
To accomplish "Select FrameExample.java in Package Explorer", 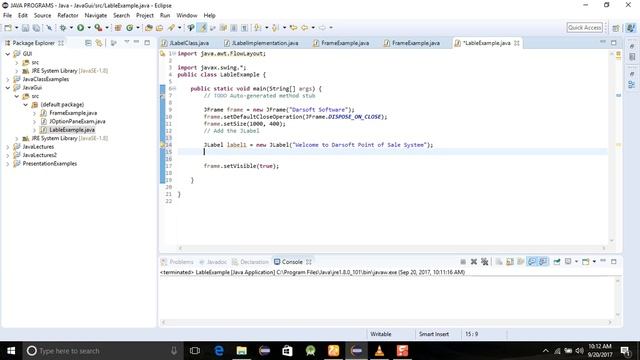I will (73, 113).
